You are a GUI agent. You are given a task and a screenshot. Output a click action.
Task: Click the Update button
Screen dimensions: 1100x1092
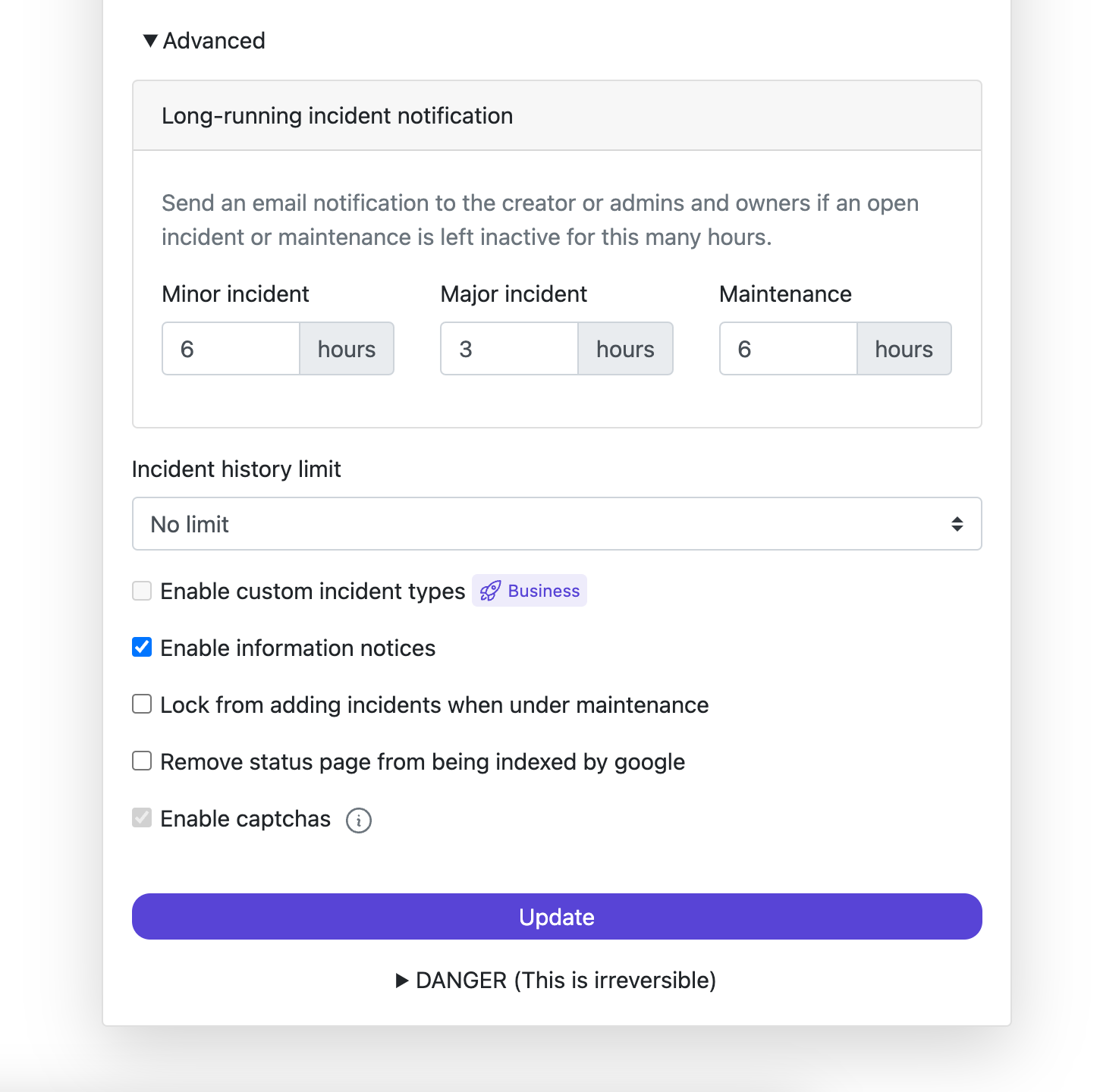pos(557,917)
